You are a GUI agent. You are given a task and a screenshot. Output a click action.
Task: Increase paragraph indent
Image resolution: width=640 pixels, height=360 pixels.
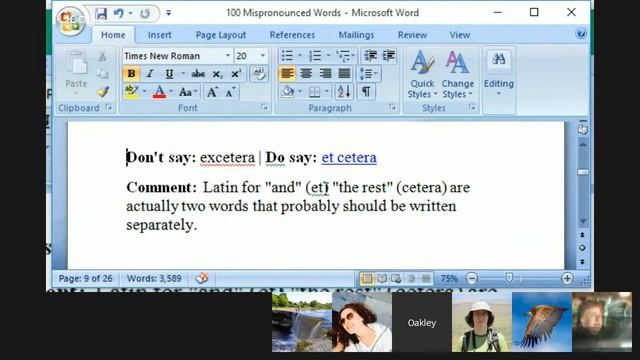389,56
